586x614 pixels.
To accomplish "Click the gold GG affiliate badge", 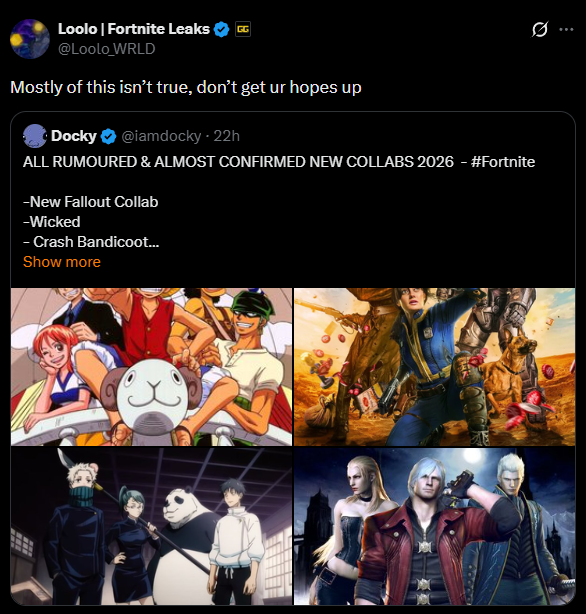I will coord(243,29).
